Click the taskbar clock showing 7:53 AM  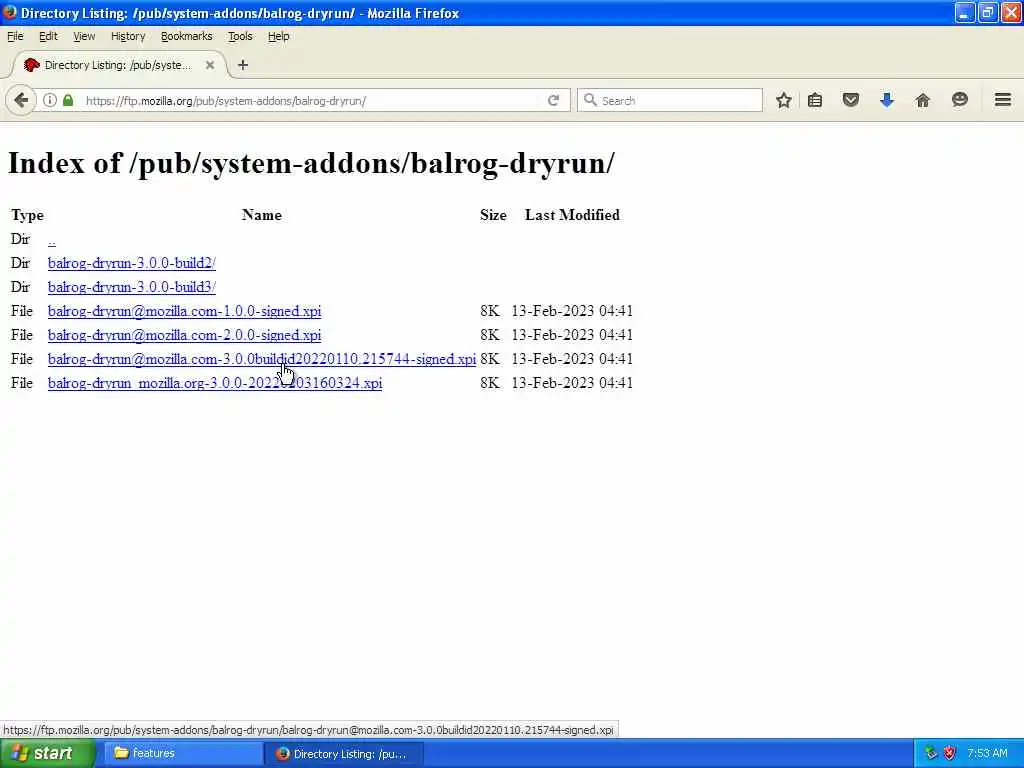click(987, 753)
